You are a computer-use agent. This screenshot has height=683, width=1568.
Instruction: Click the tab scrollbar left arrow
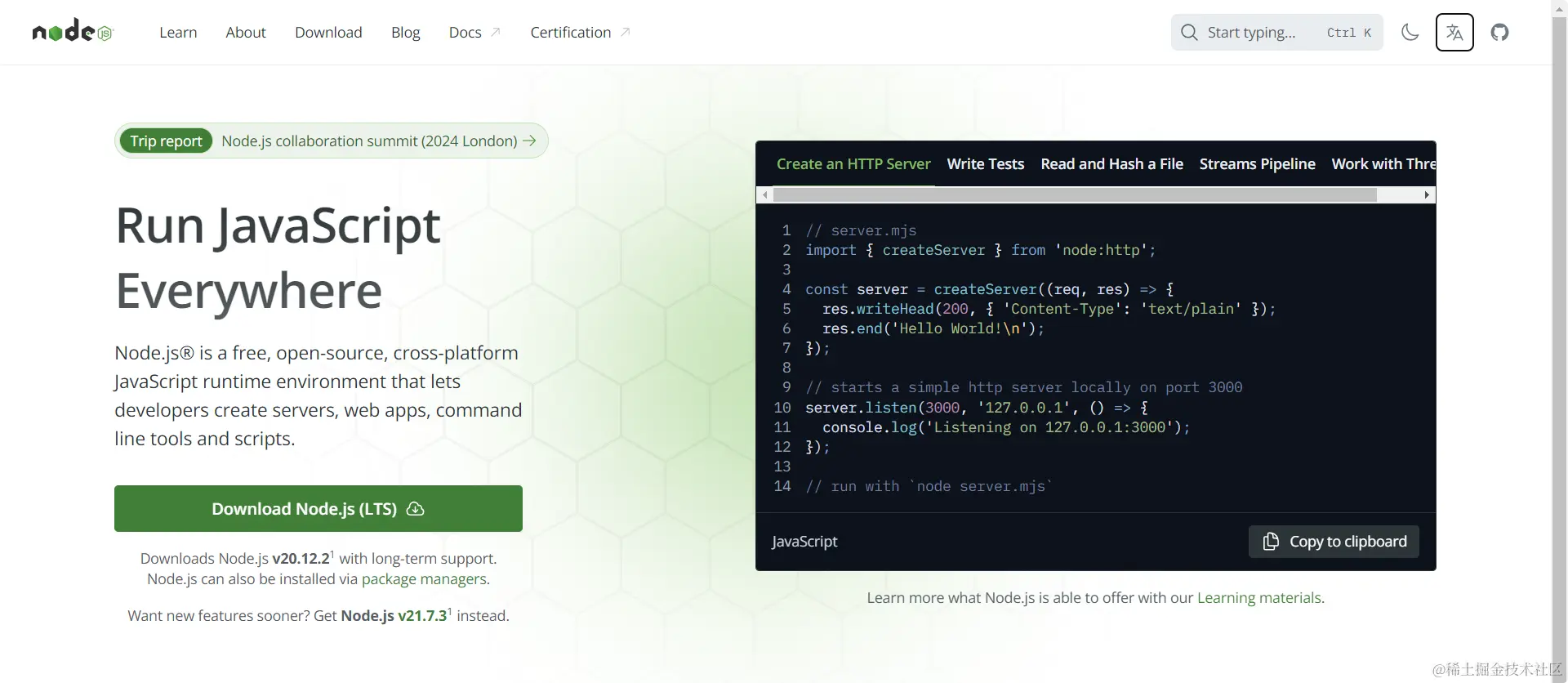pyautogui.click(x=764, y=194)
